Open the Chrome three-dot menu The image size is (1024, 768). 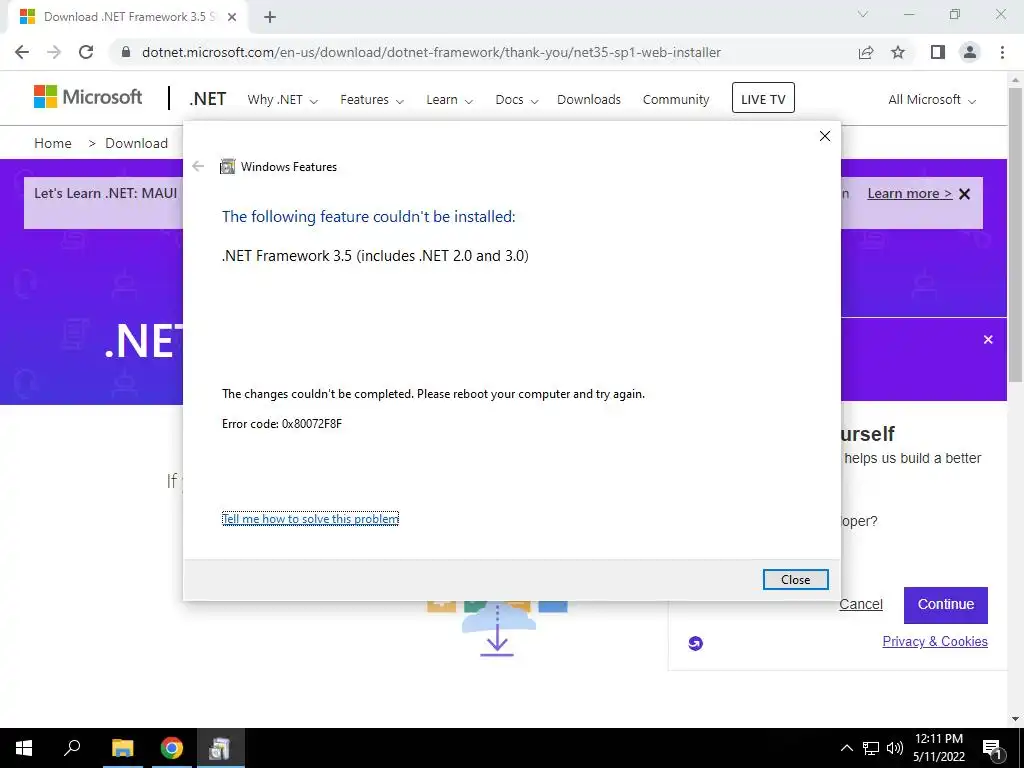[1002, 52]
